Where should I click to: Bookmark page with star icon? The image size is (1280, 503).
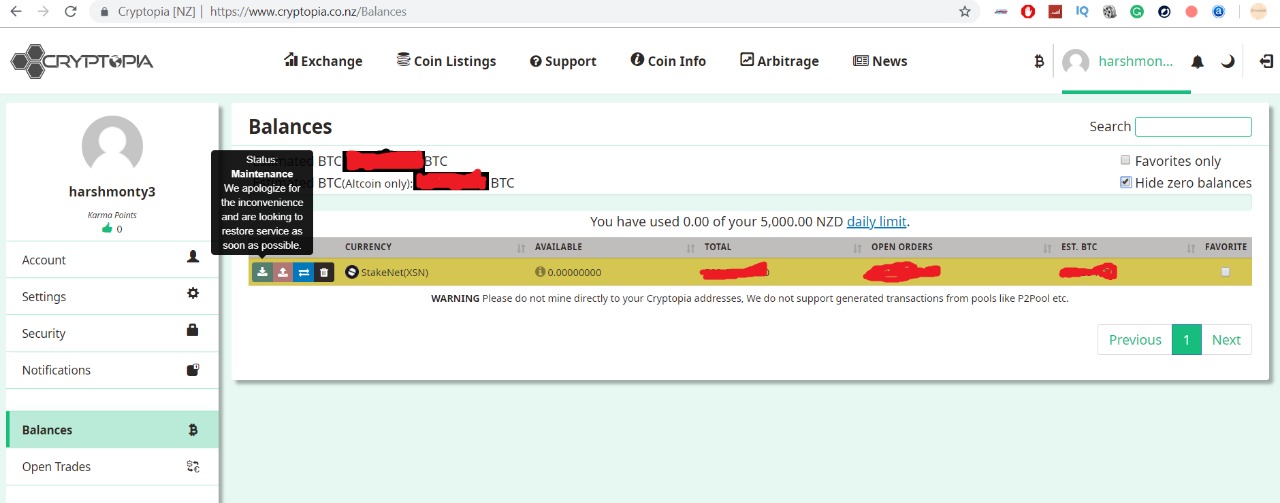pos(964,12)
